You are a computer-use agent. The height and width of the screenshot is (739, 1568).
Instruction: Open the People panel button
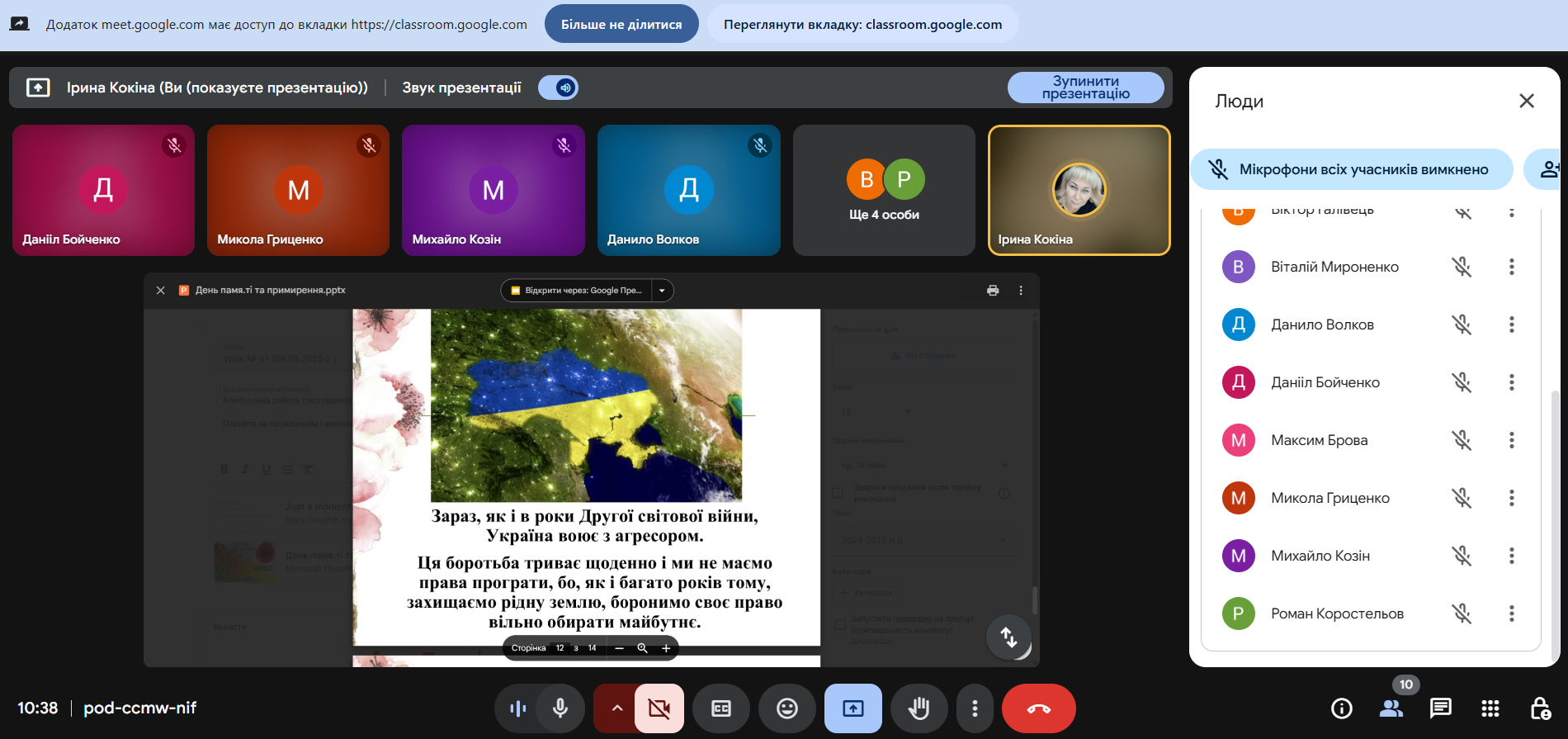1391,708
